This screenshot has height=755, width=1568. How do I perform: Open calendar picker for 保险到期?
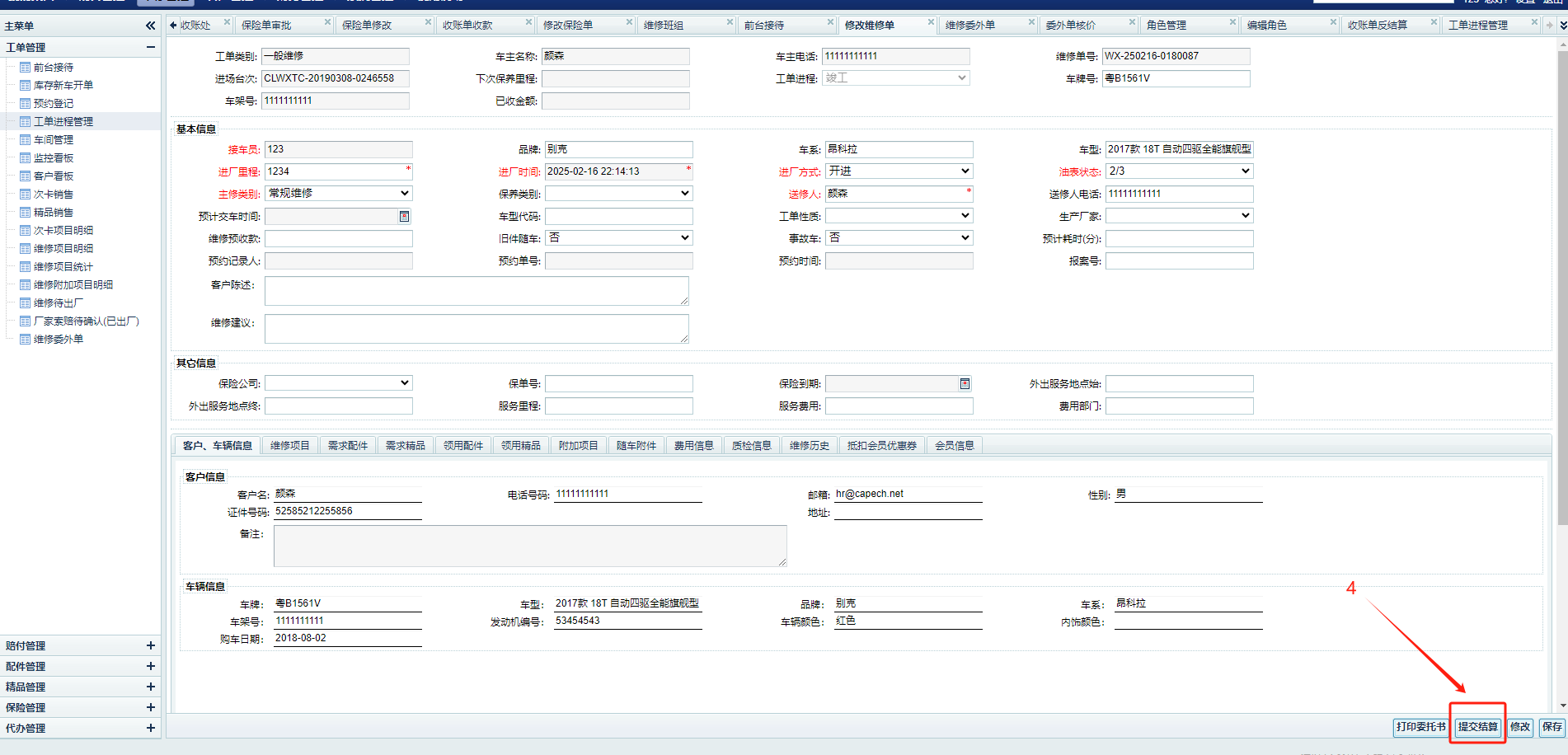point(965,383)
